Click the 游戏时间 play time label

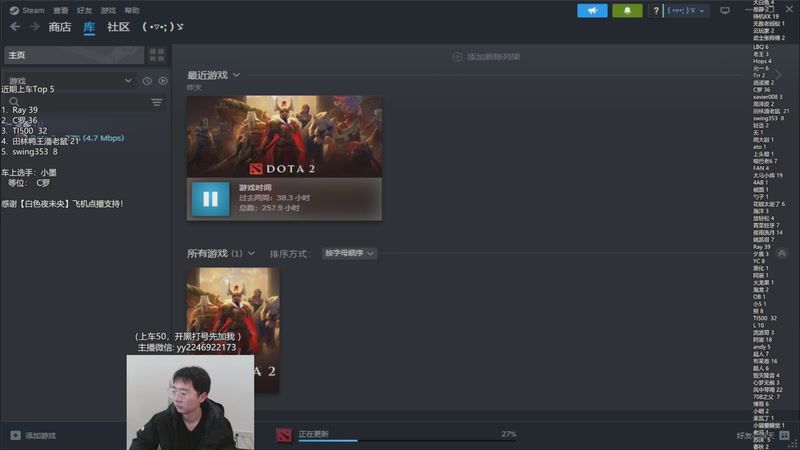(255, 188)
